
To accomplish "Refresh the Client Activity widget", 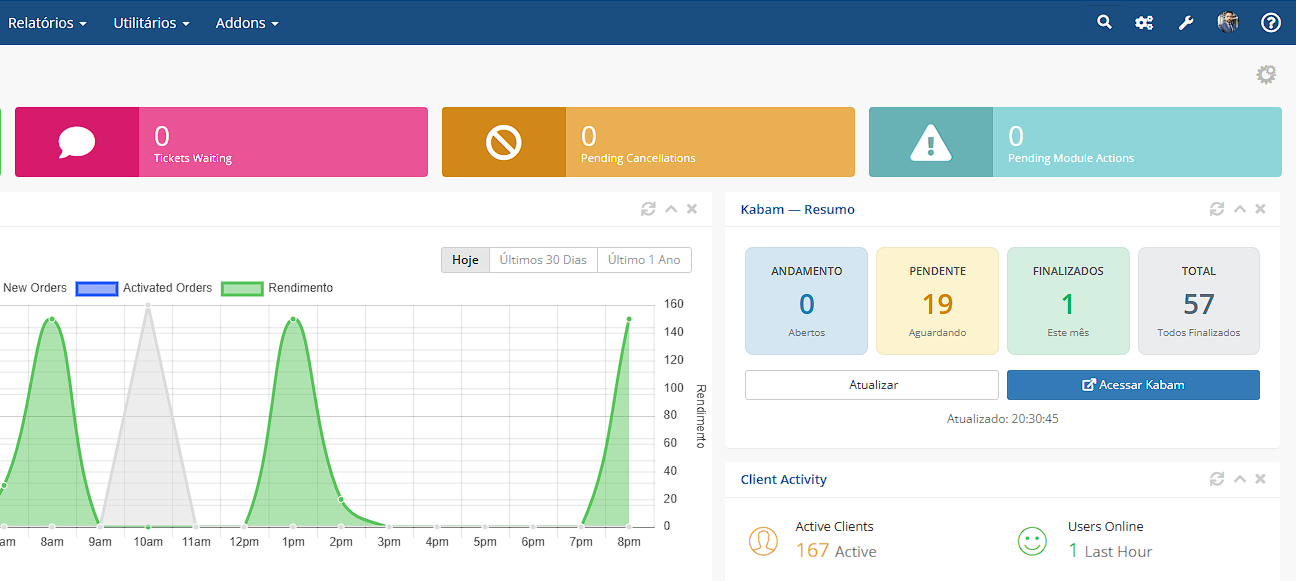I will click(1217, 479).
